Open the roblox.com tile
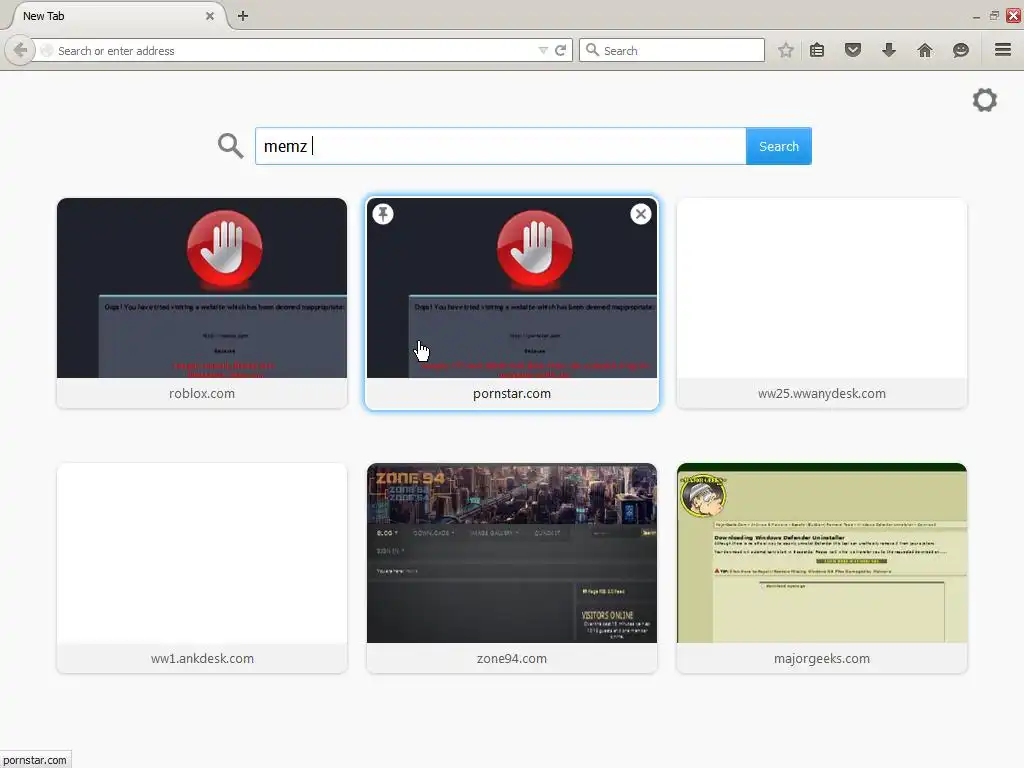The image size is (1024, 768). 202,303
